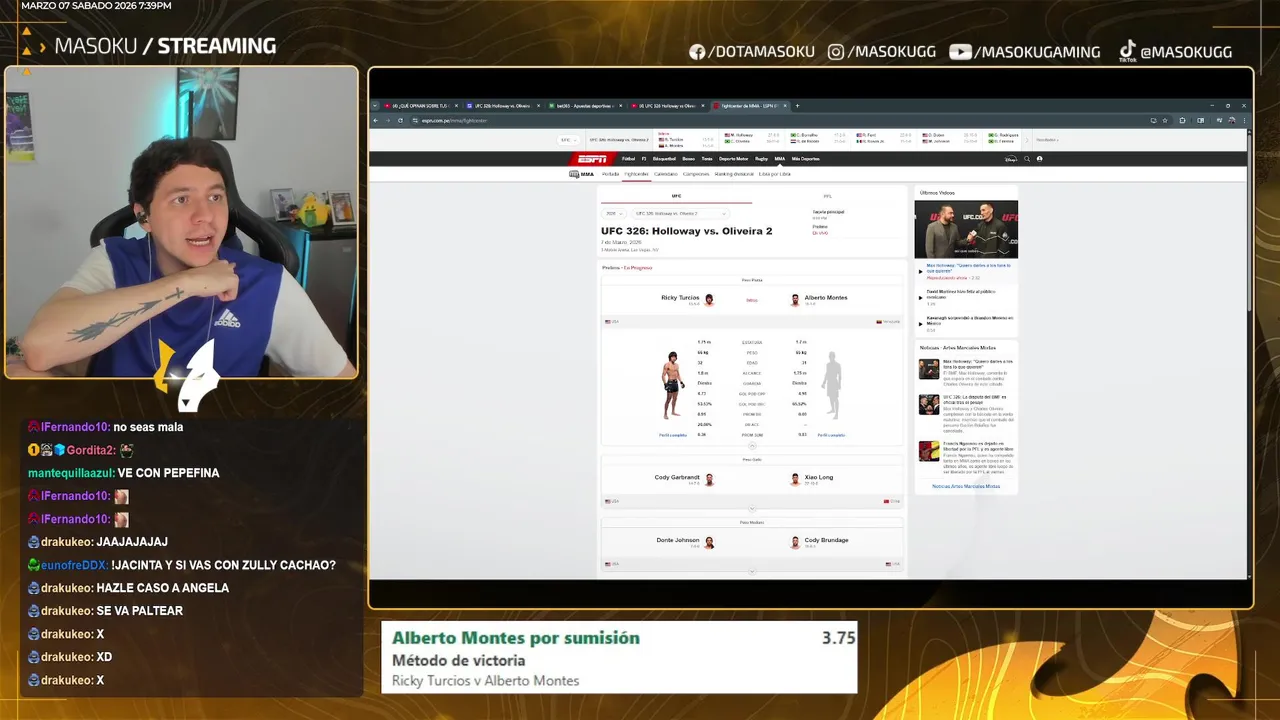Click Ricky Turcios headshot avatar
The image size is (1280, 720).
[x=709, y=299]
